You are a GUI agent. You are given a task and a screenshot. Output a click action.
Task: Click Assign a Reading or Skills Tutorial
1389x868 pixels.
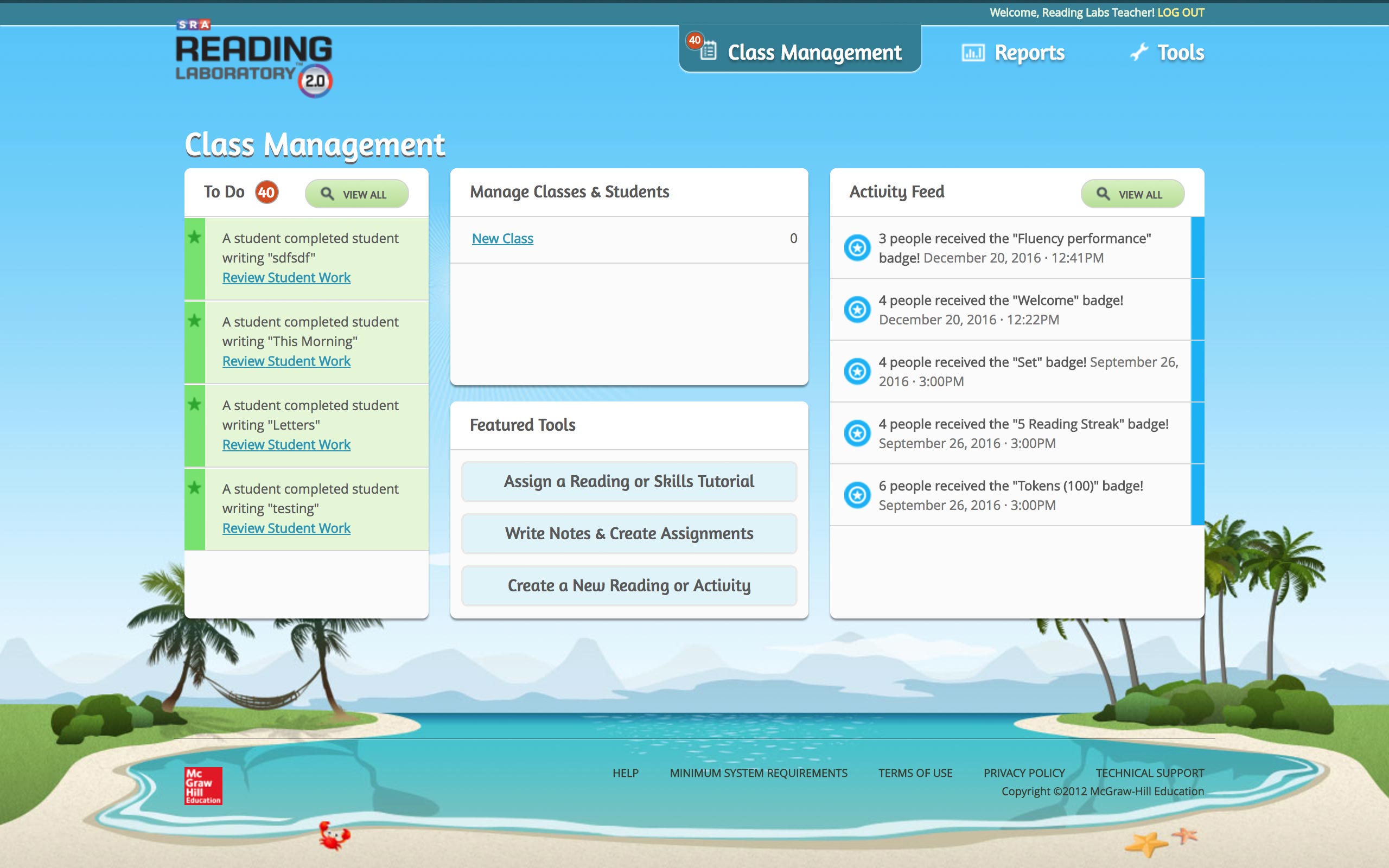click(628, 482)
